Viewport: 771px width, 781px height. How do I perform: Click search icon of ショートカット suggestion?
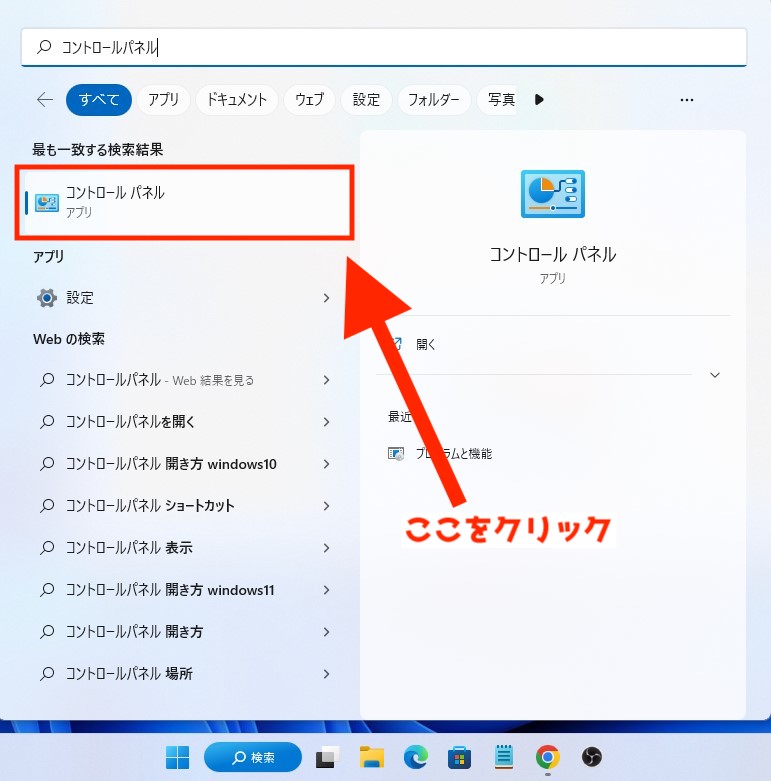pos(47,506)
